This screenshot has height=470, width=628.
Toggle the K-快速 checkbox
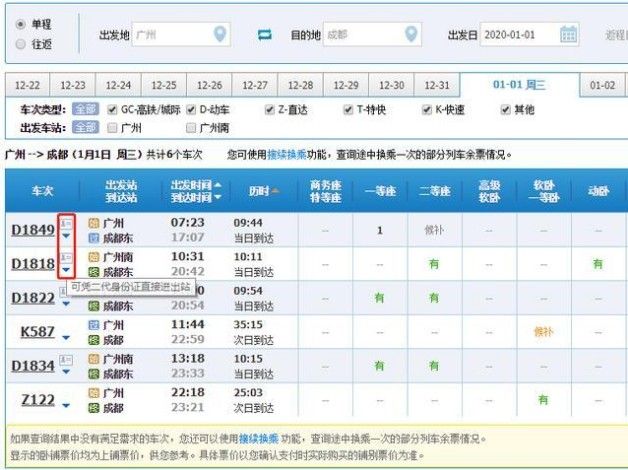pos(427,109)
